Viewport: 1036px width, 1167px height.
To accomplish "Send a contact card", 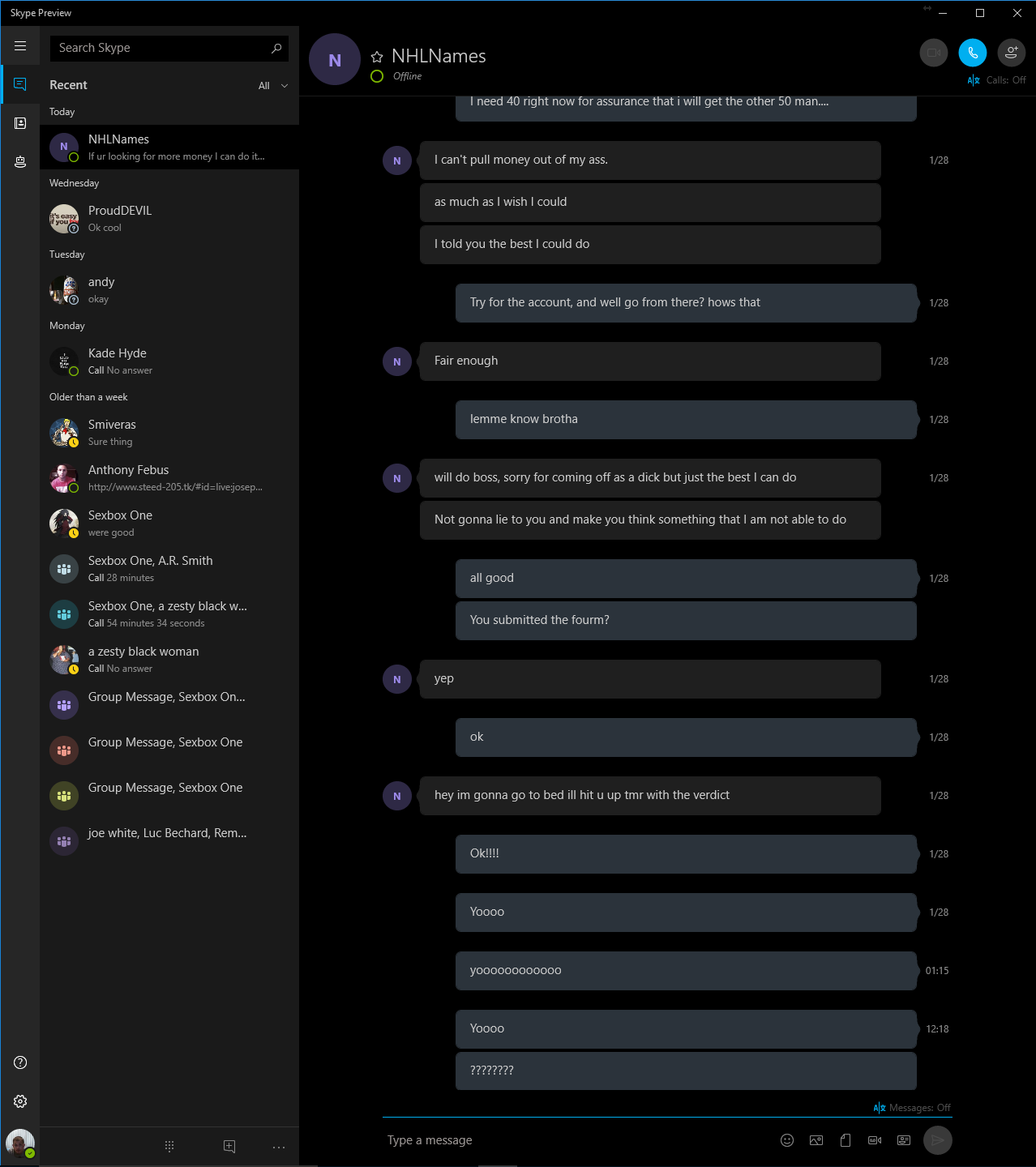I will [904, 1140].
